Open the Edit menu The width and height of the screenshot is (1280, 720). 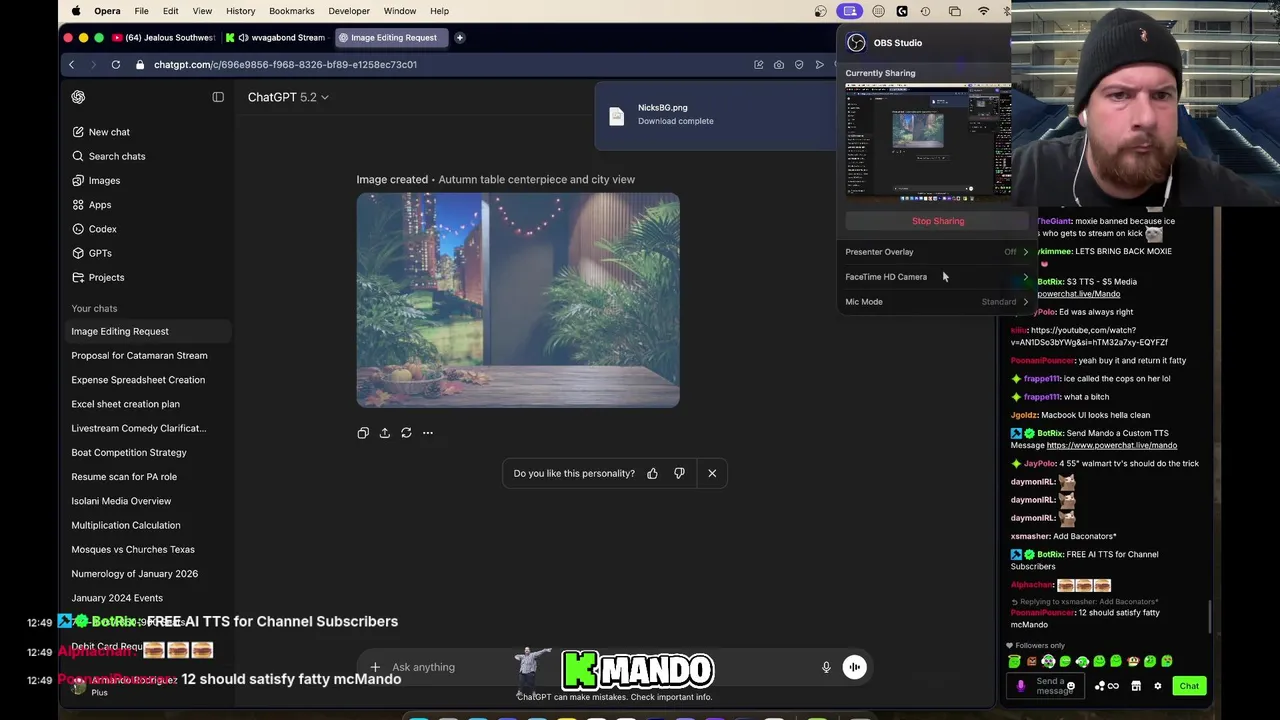tap(171, 11)
